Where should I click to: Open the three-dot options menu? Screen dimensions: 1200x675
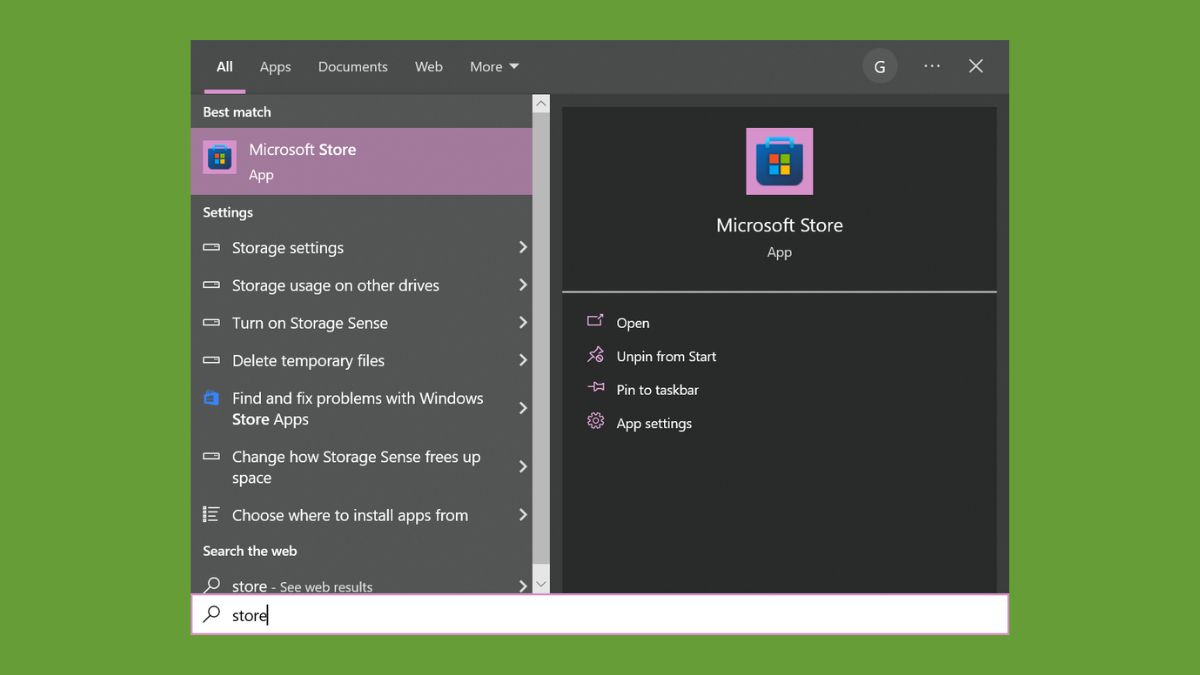pyautogui.click(x=932, y=66)
